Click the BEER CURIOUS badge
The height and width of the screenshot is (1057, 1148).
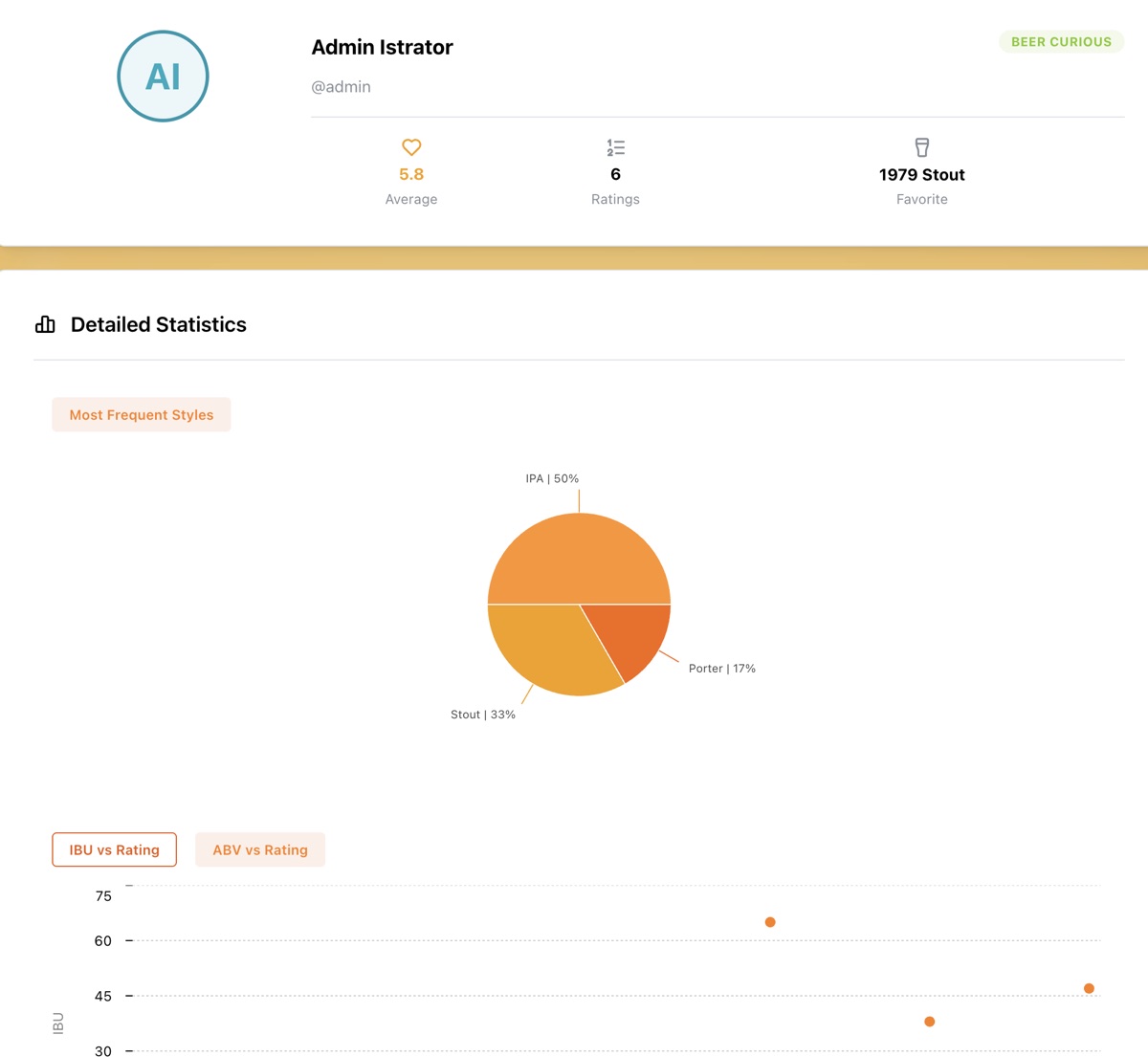coord(1061,42)
